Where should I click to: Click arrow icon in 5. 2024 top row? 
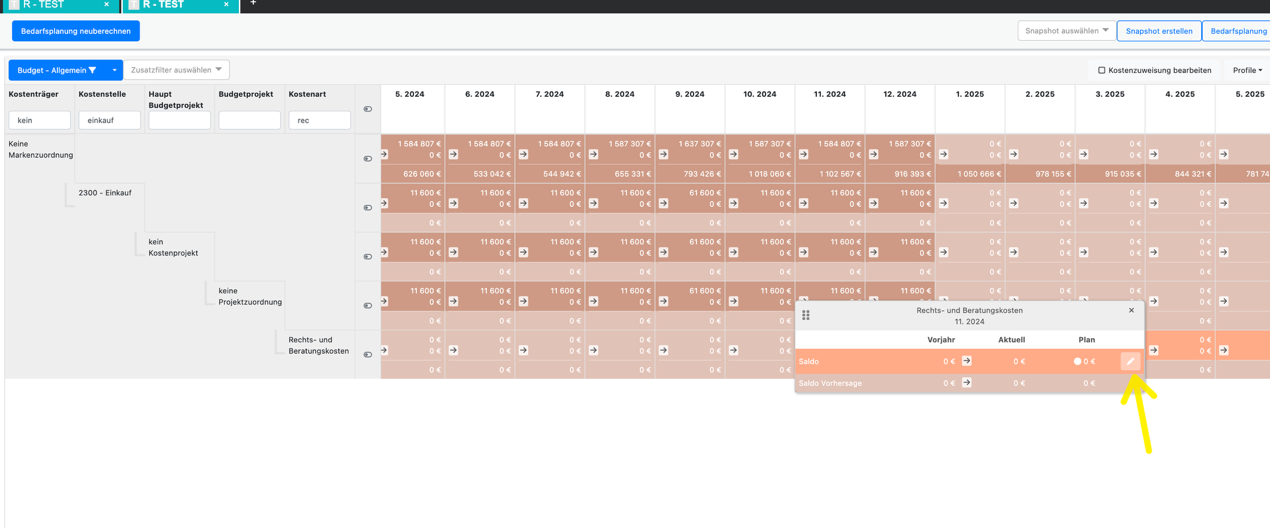[x=384, y=155]
